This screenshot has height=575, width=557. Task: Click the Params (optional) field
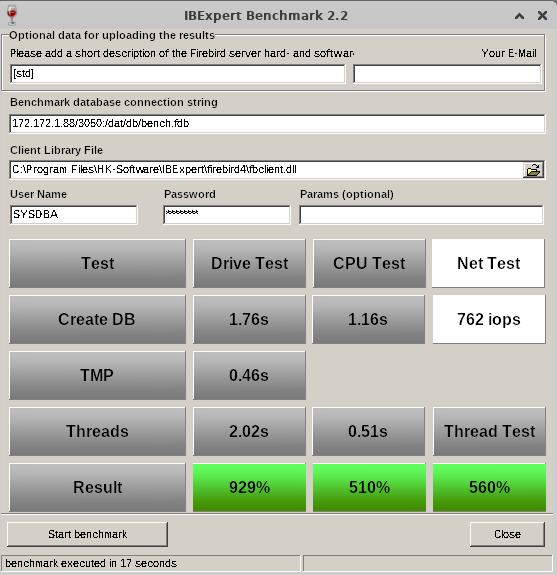tap(421, 215)
